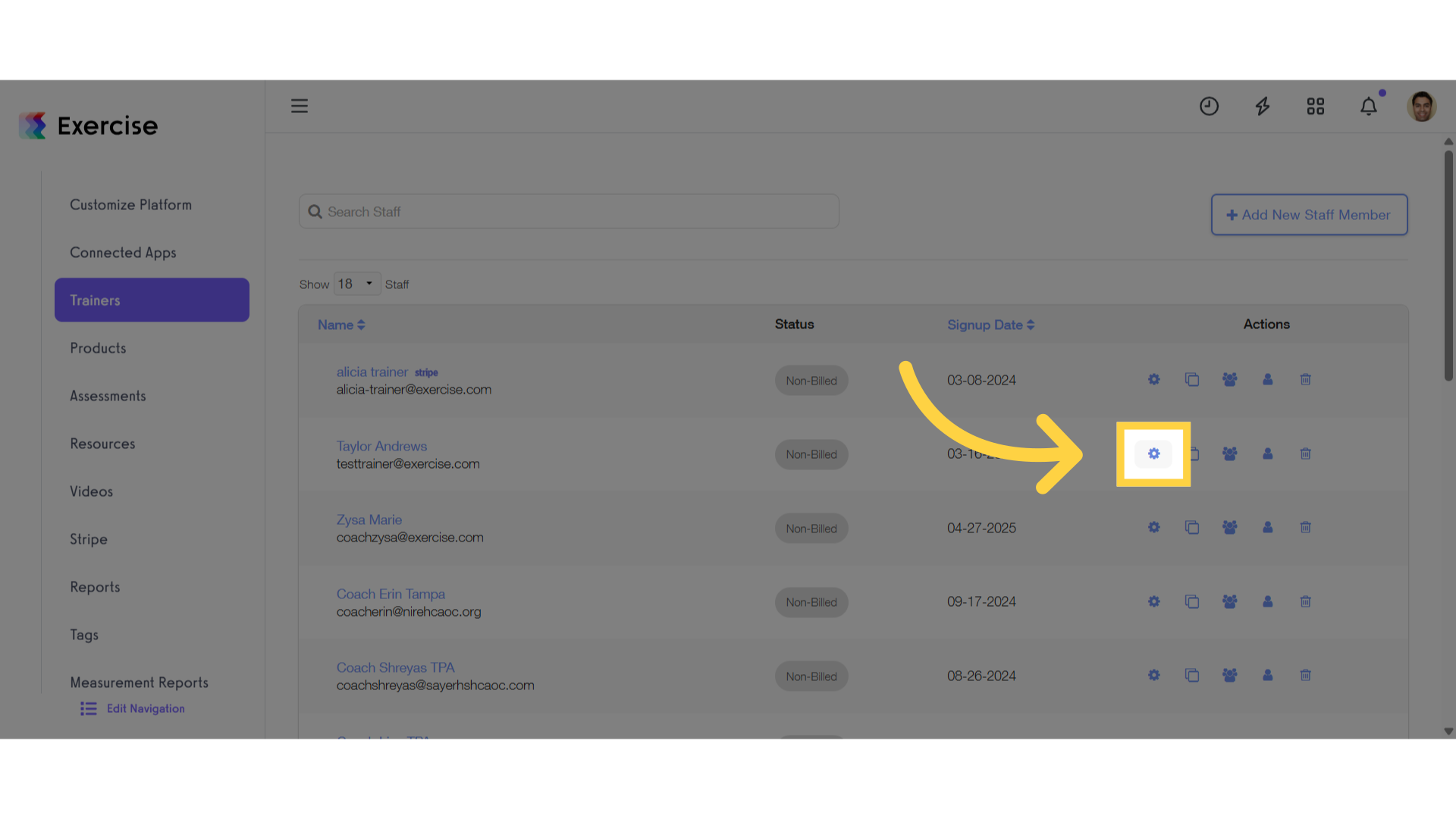Image resolution: width=1456 pixels, height=819 pixels.
Task: Click the person icon for Coach Shreyas TPA
Action: click(1267, 675)
